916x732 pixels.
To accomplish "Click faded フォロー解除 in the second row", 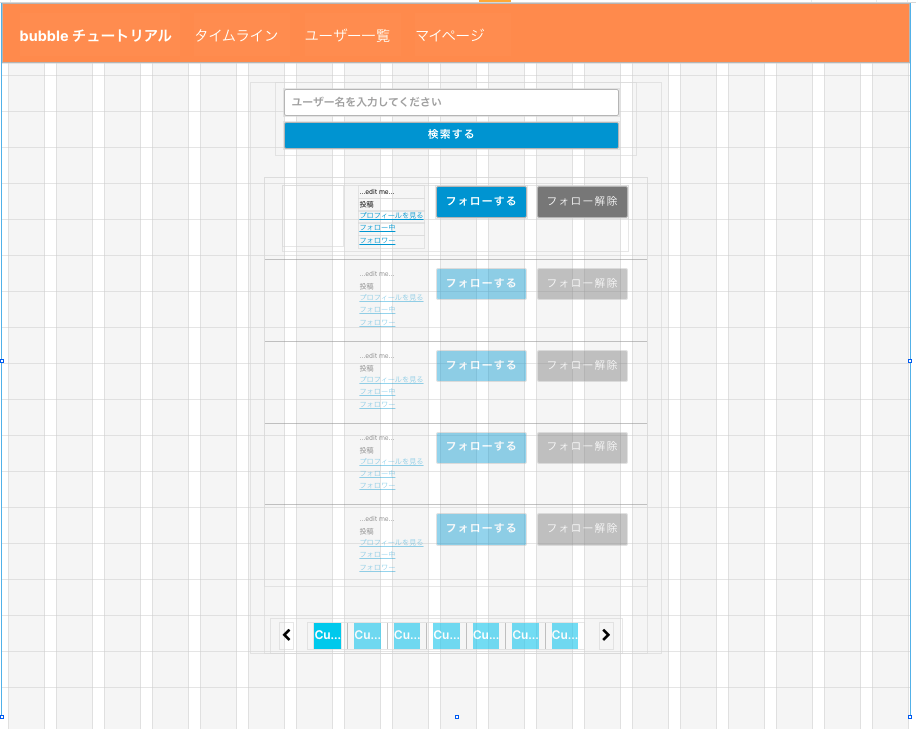I will [582, 283].
